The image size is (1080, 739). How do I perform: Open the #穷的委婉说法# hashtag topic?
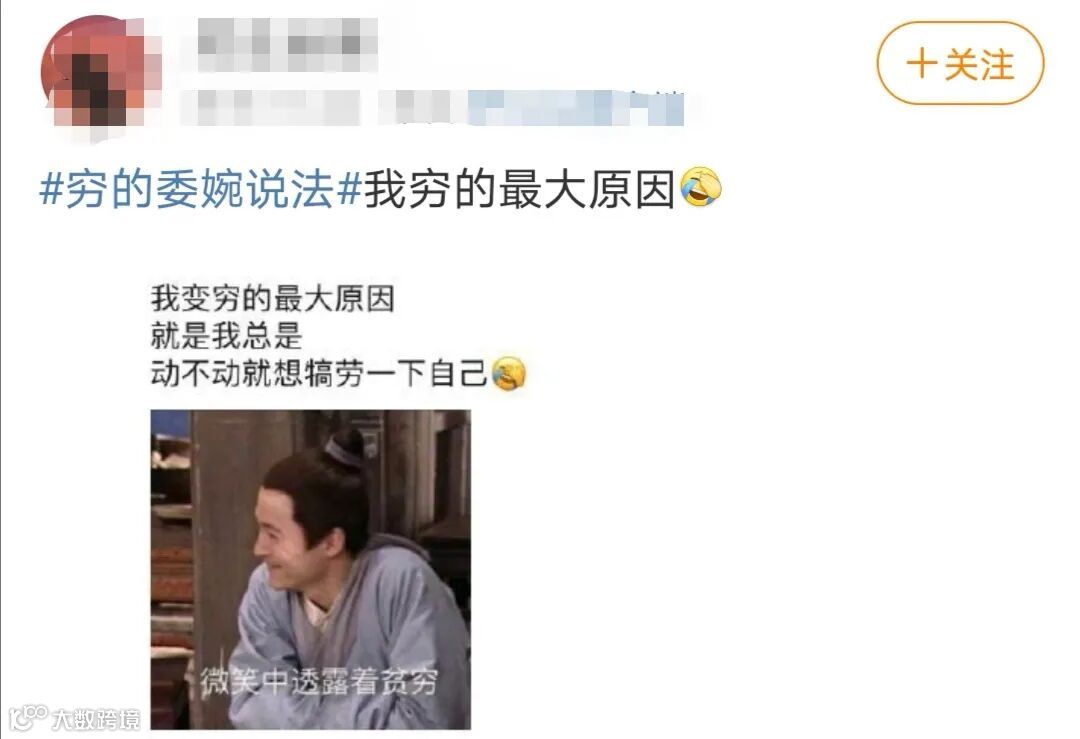click(200, 189)
